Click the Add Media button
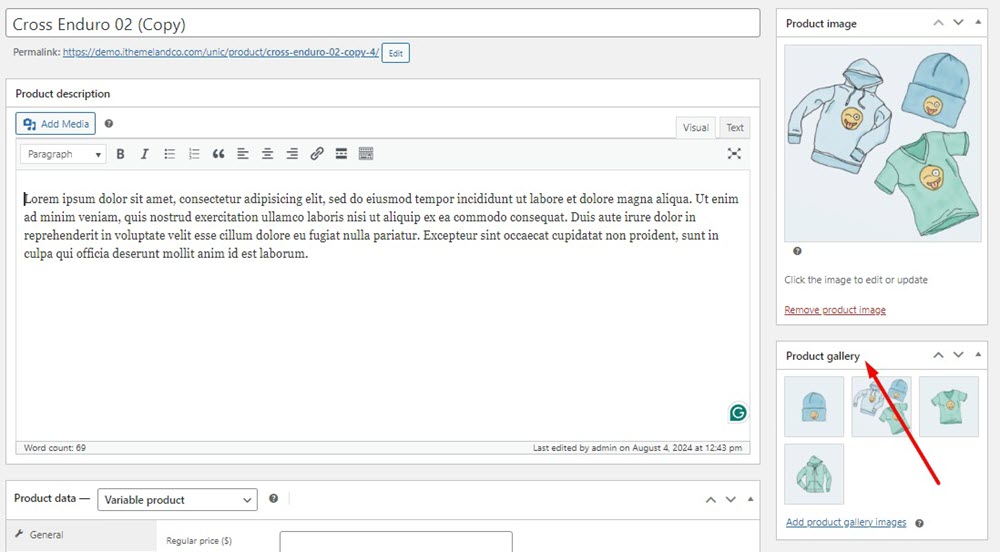 [x=55, y=124]
